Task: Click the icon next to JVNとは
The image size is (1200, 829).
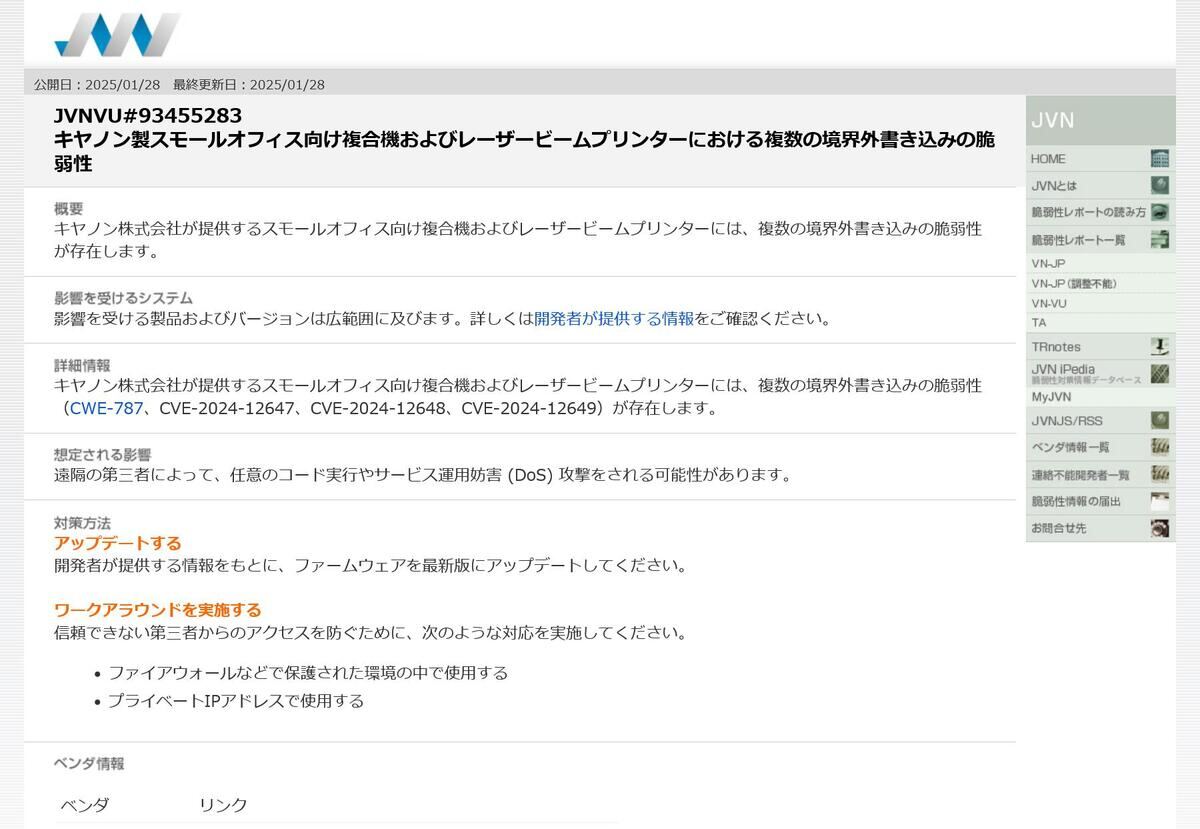Action: [x=1160, y=185]
